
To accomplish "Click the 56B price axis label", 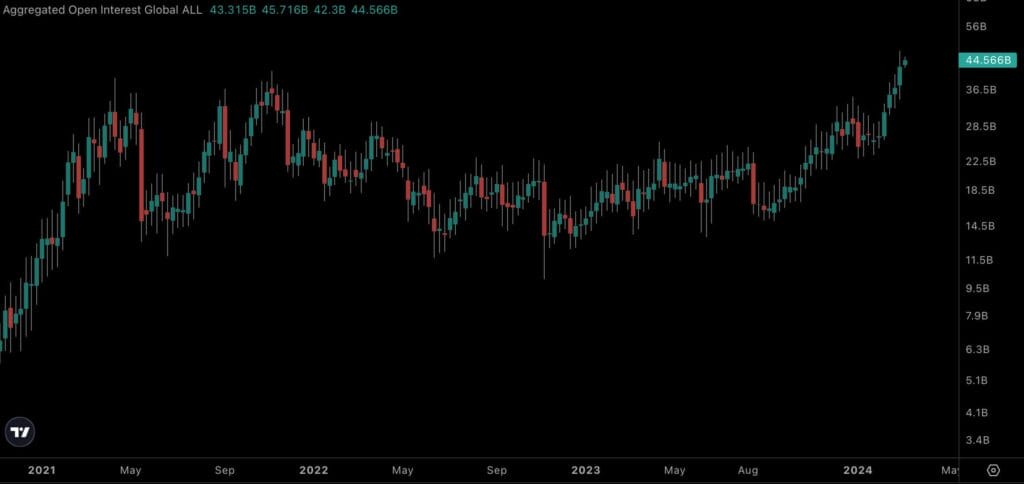I will [976, 26].
